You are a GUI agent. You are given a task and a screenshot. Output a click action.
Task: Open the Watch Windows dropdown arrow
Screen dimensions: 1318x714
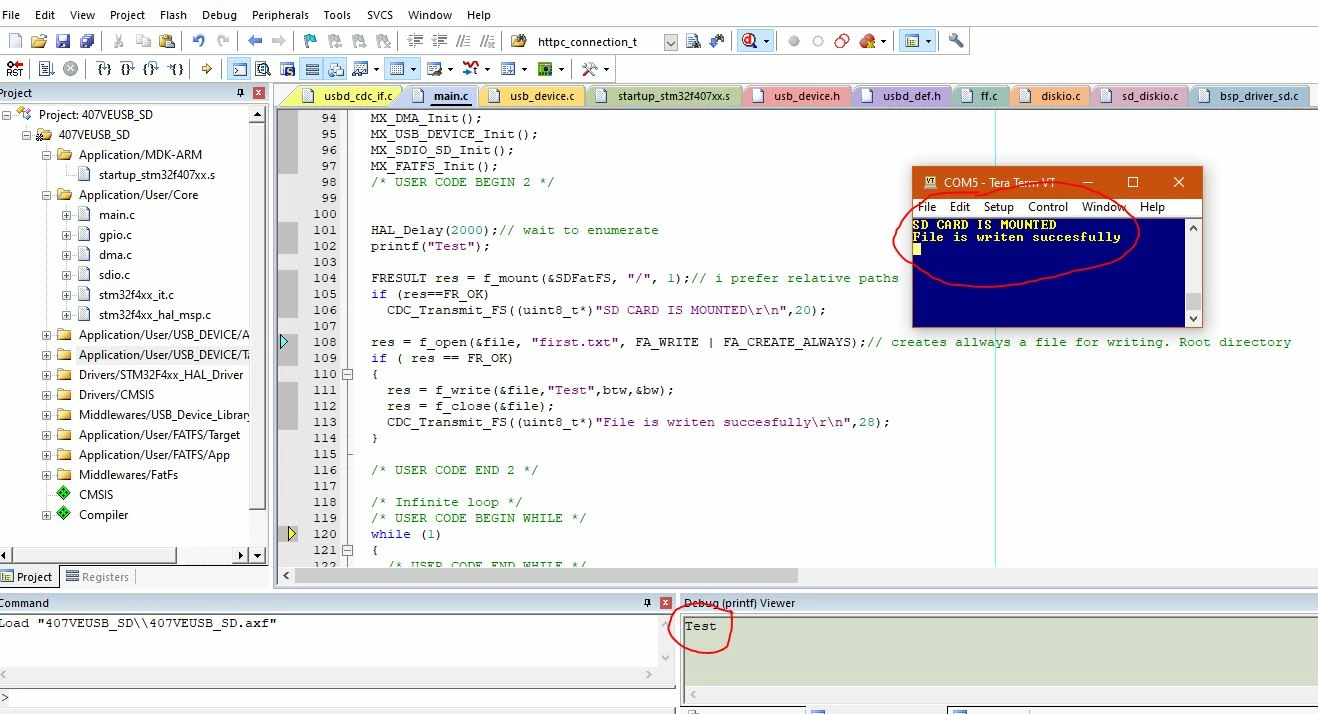(376, 69)
